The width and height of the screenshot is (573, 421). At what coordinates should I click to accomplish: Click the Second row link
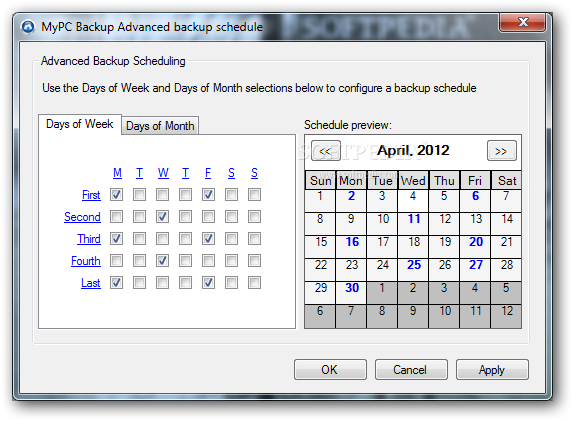point(82,217)
